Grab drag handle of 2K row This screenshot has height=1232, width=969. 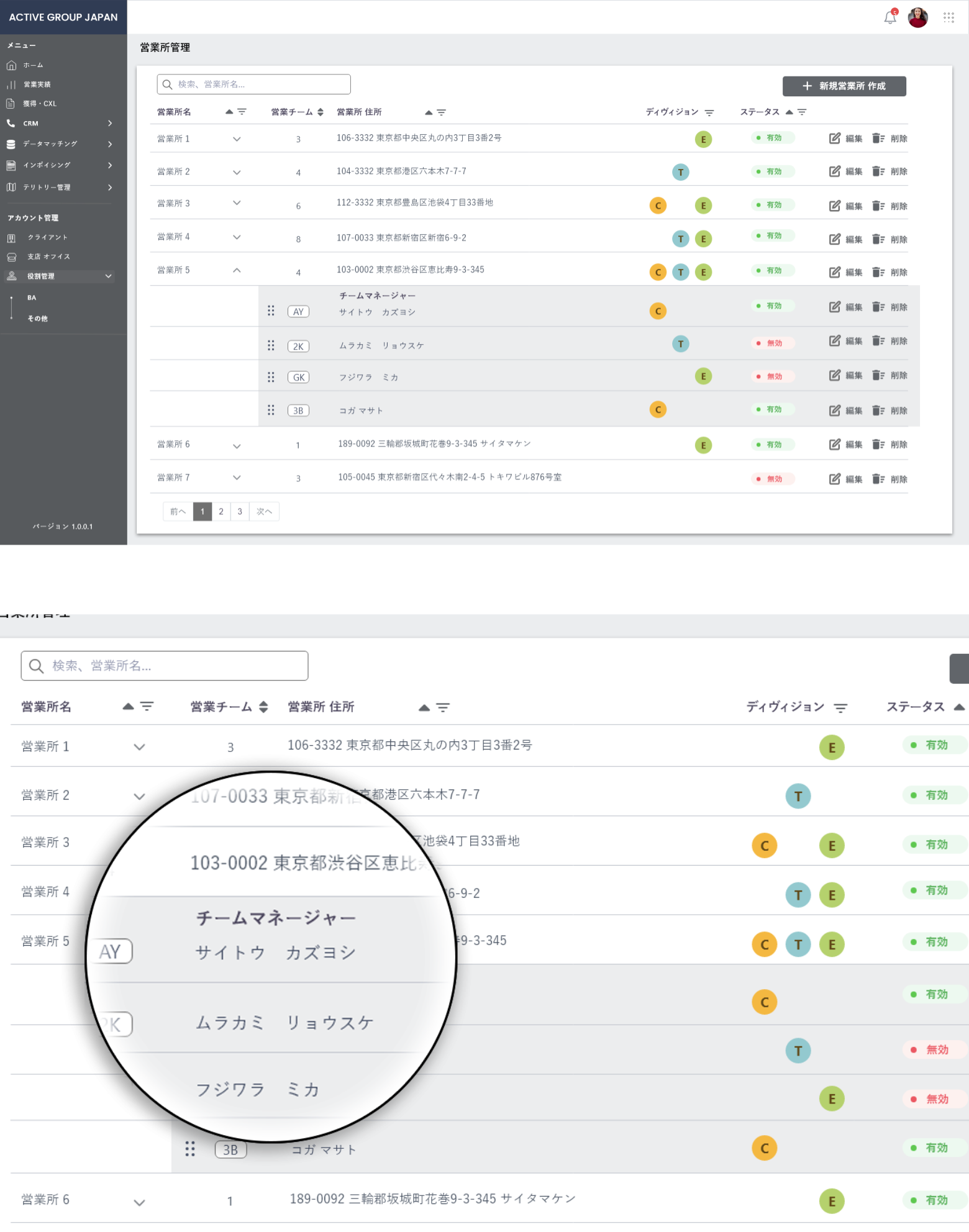click(x=271, y=345)
